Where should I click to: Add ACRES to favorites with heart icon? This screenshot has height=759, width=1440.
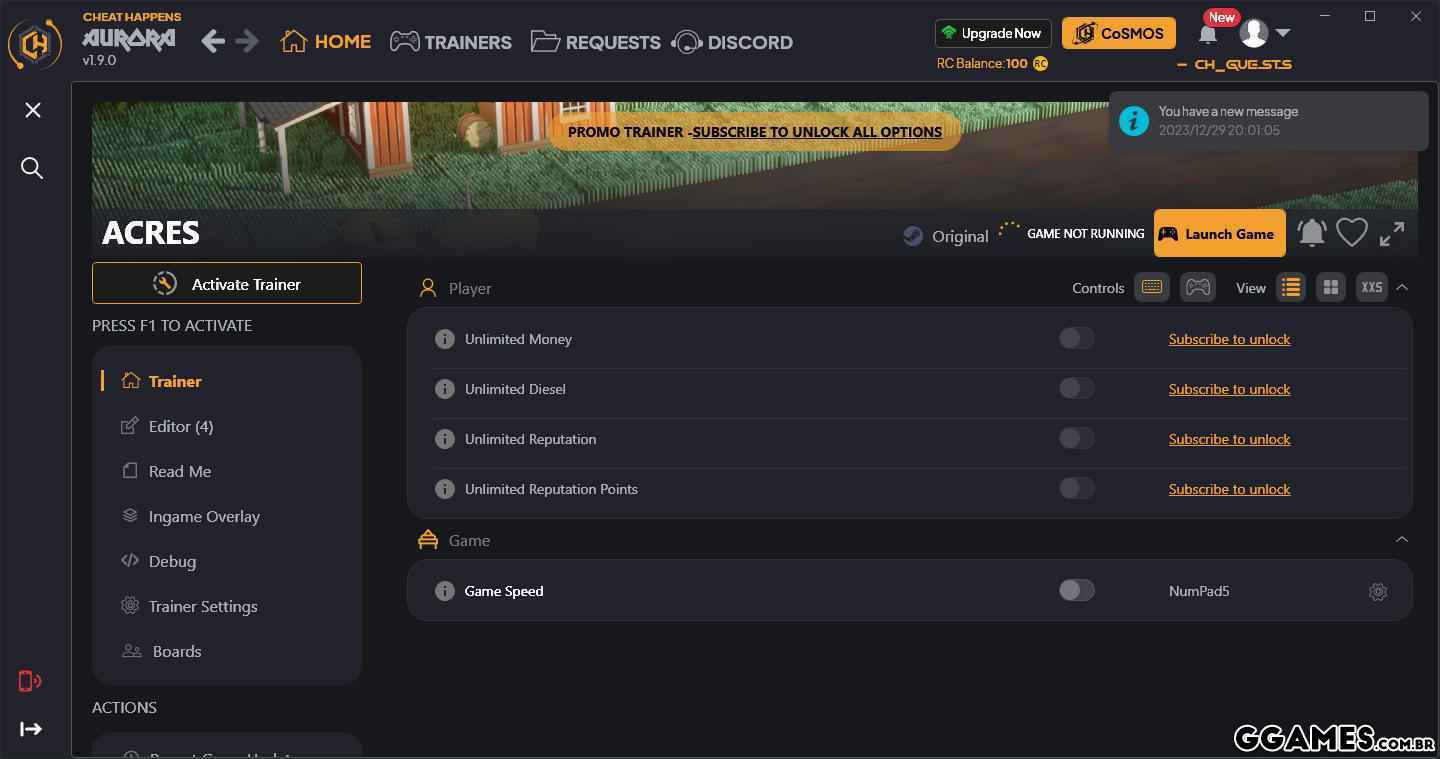(1352, 233)
